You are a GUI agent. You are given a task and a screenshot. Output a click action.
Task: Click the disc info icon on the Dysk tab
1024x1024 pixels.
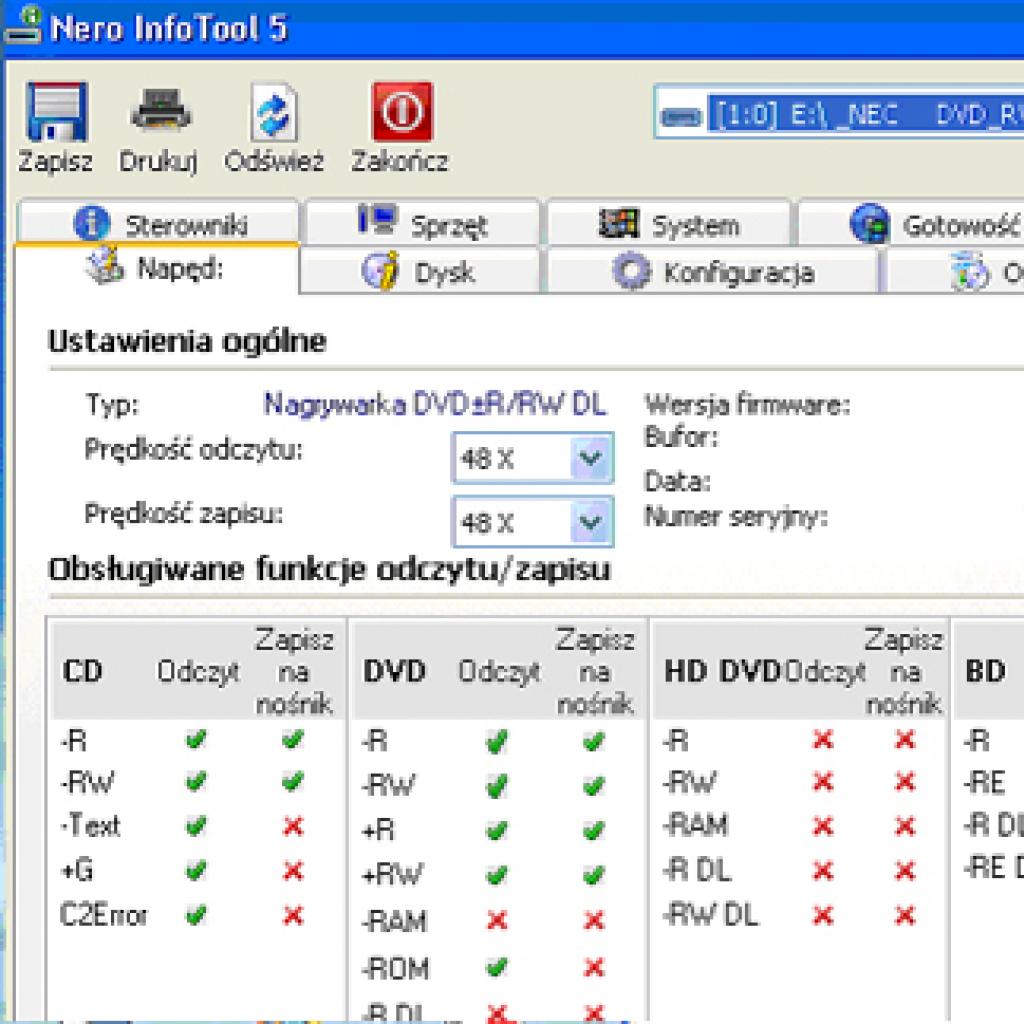[380, 270]
